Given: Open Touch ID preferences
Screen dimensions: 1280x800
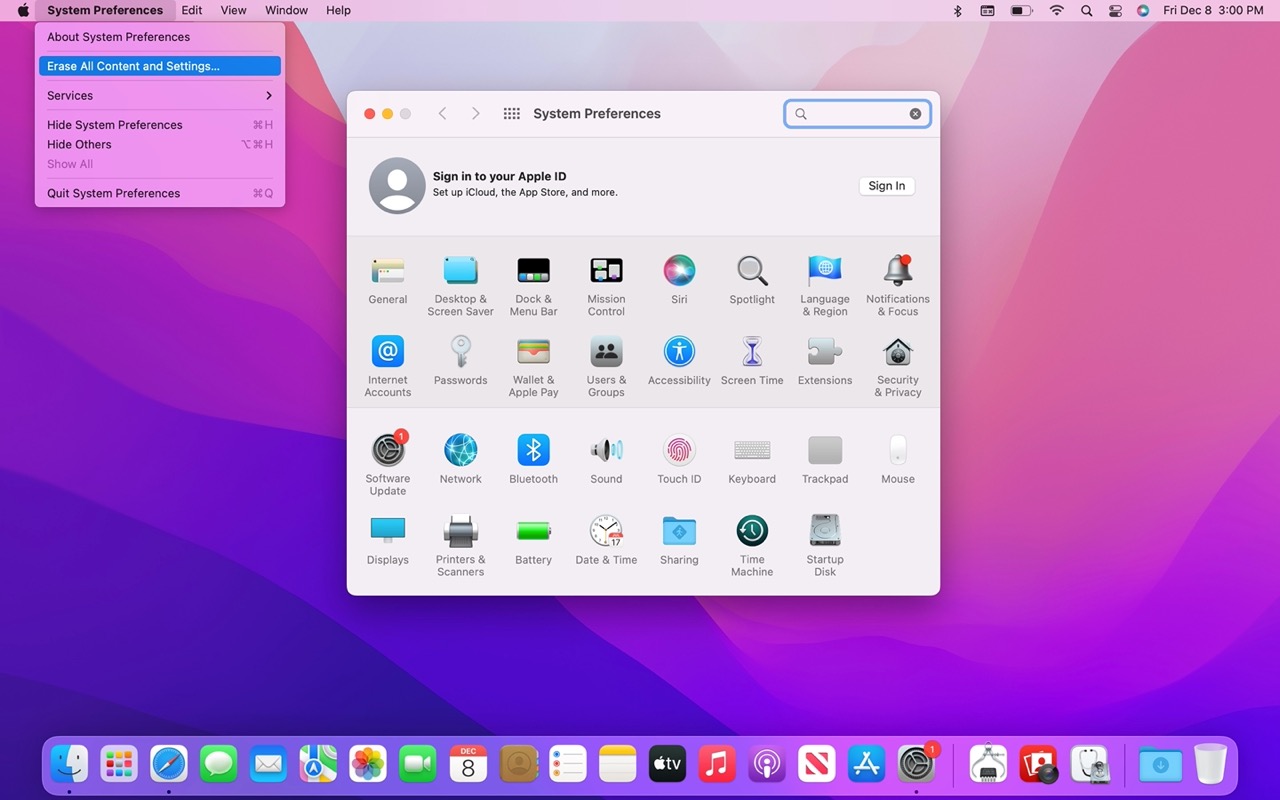Looking at the screenshot, I should point(679,459).
